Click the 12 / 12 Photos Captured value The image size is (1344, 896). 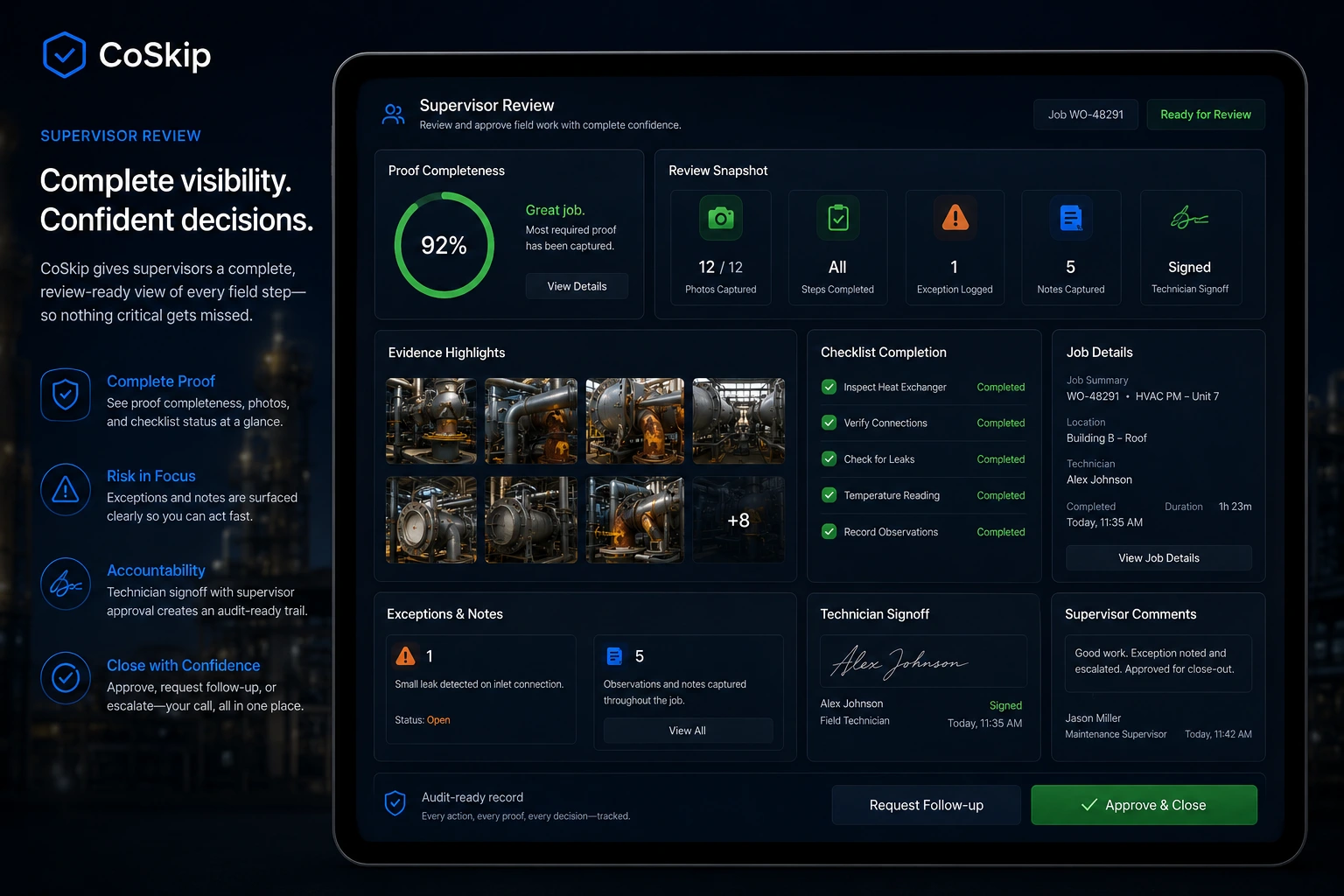click(720, 267)
